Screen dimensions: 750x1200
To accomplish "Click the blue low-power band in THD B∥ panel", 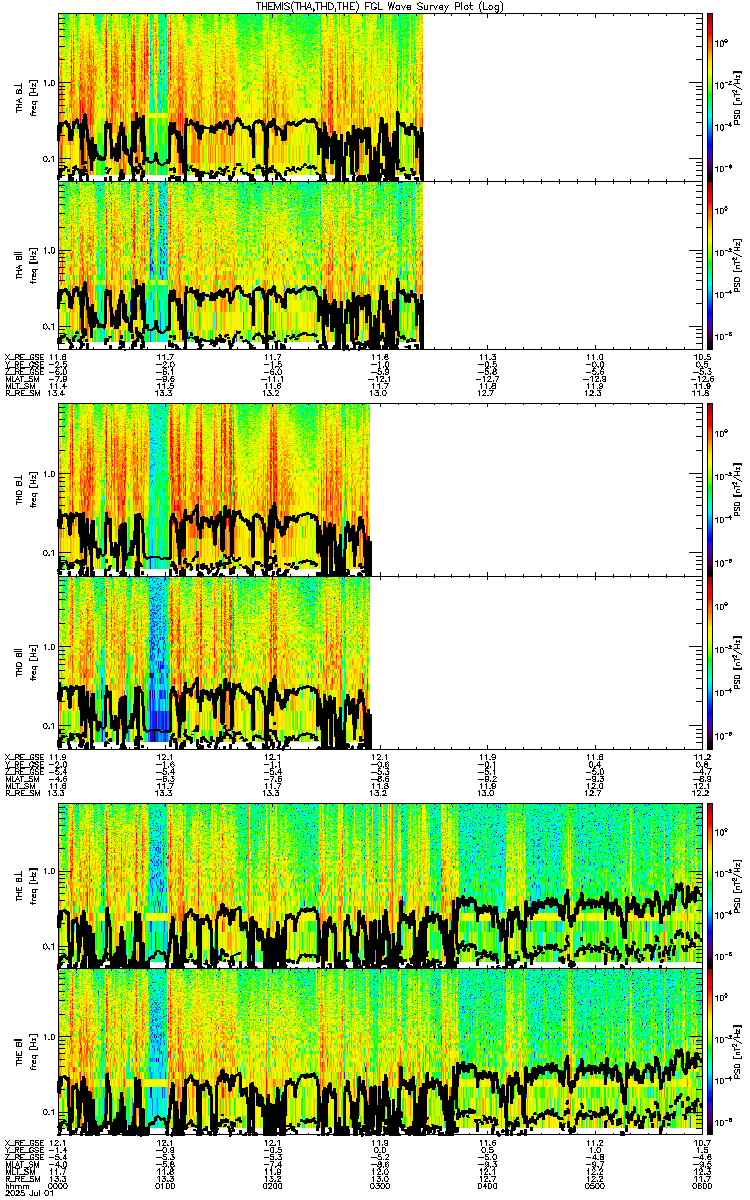I will 158,660.
